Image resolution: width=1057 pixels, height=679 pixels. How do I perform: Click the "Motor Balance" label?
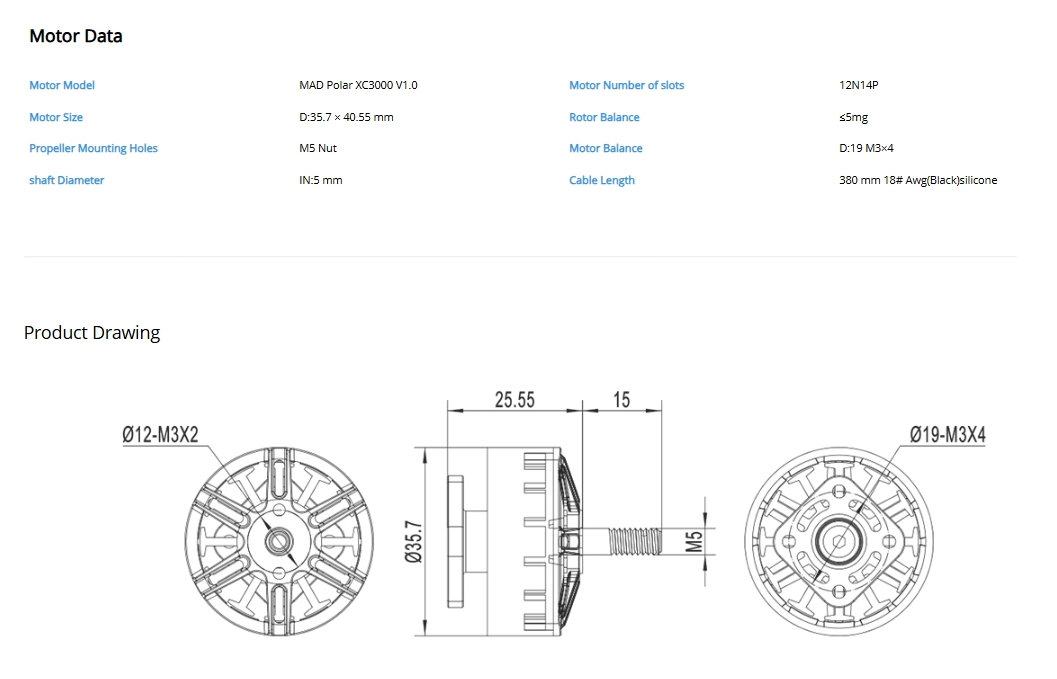(605, 148)
